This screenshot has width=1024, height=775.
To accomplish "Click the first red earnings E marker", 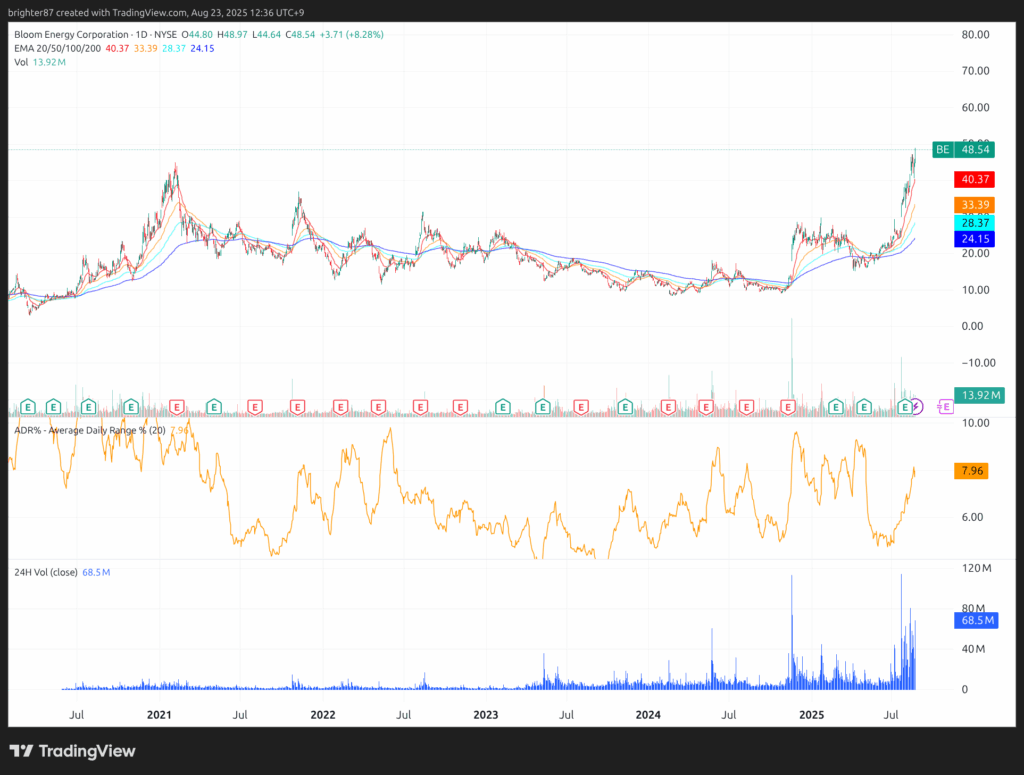I will pos(176,407).
